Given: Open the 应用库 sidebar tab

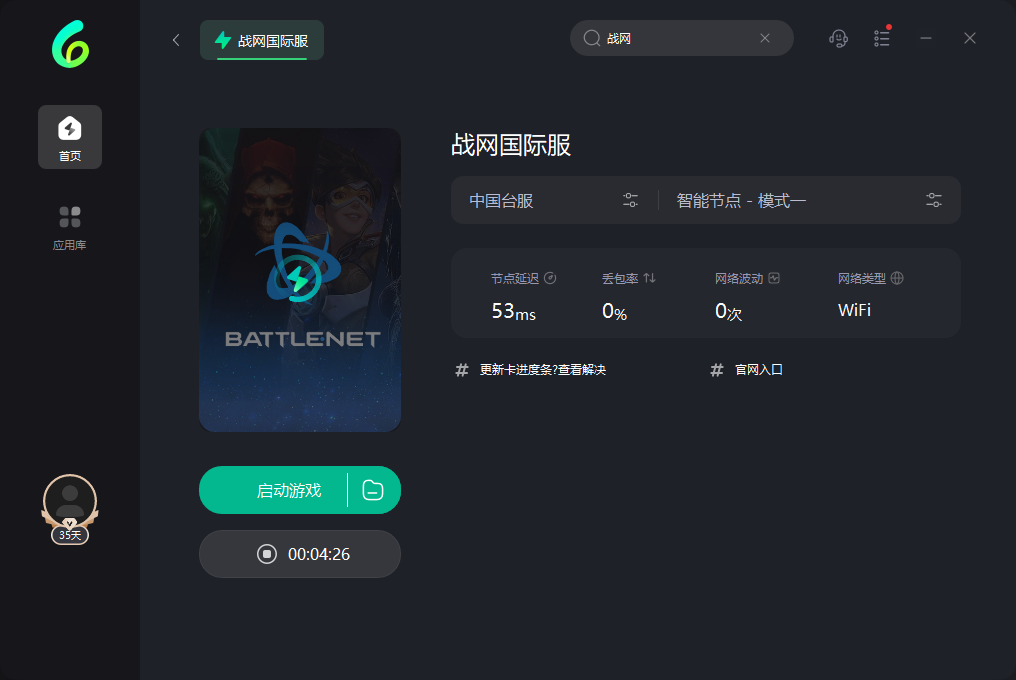Looking at the screenshot, I should pyautogui.click(x=70, y=227).
